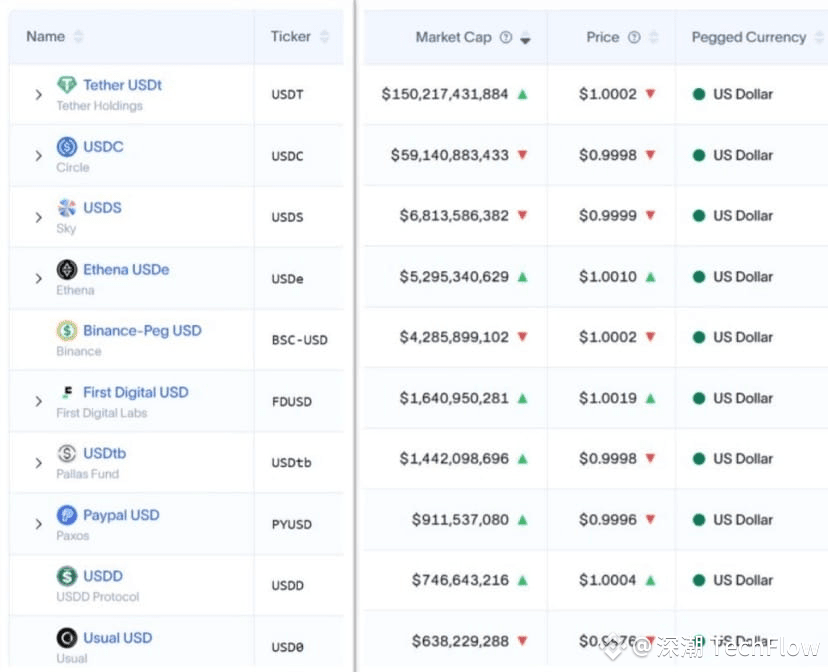The height and width of the screenshot is (672, 828).
Task: Click the red down arrow beside USDC market cap
Action: coord(522,155)
